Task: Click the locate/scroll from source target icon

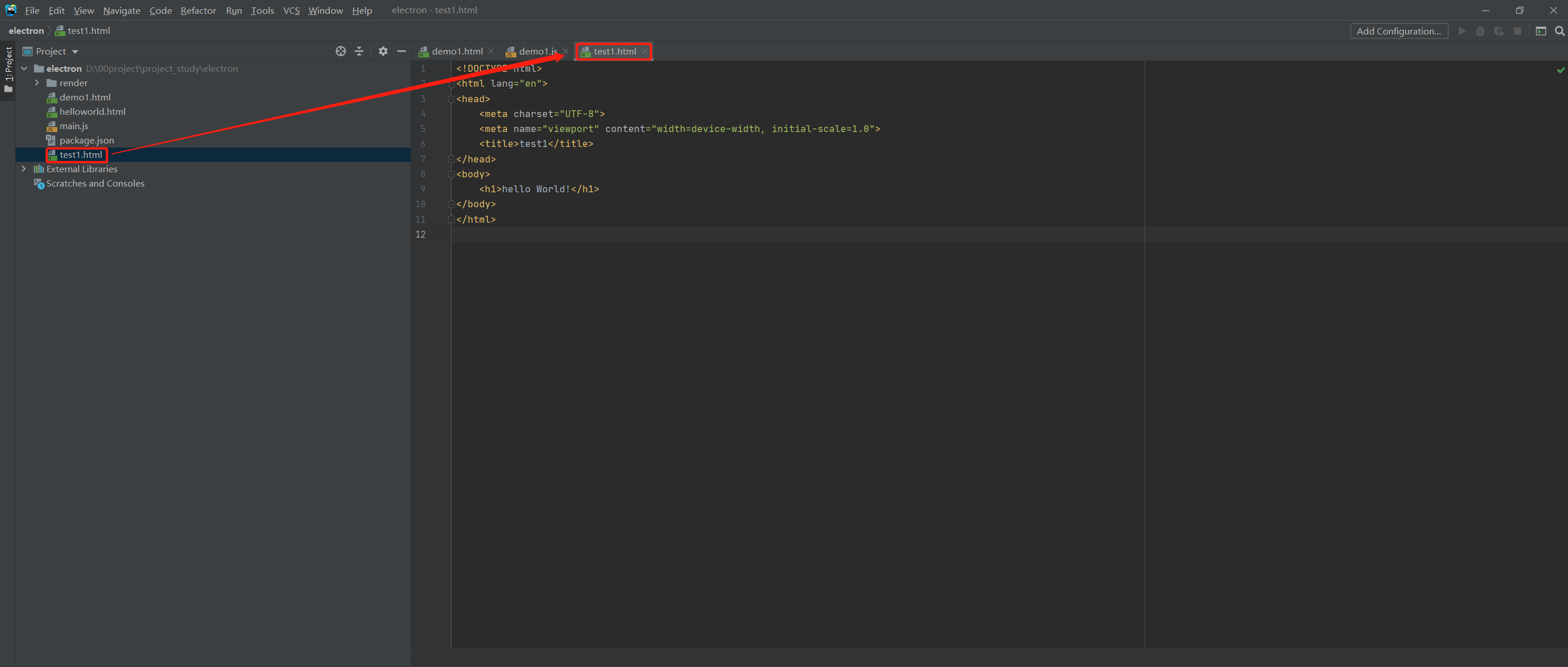Action: point(341,51)
